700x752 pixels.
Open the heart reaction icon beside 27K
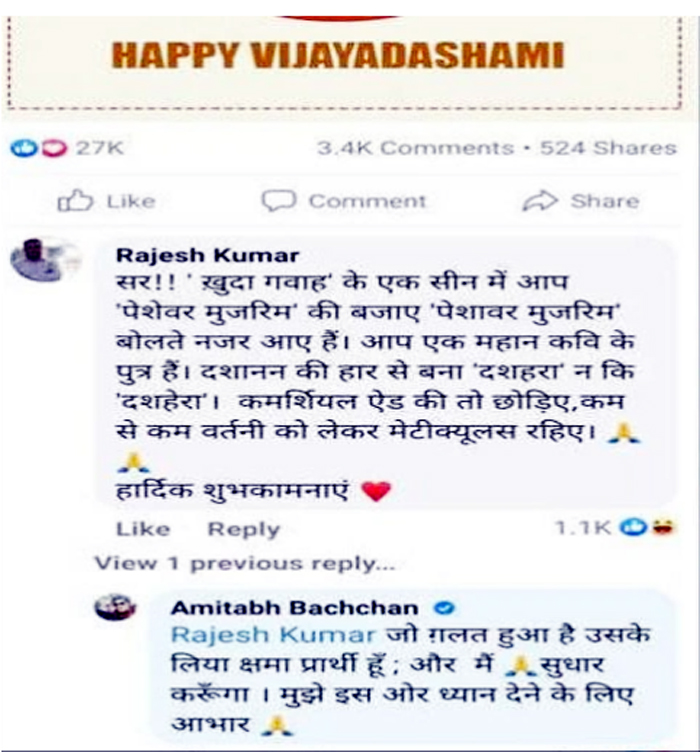click(x=54, y=148)
